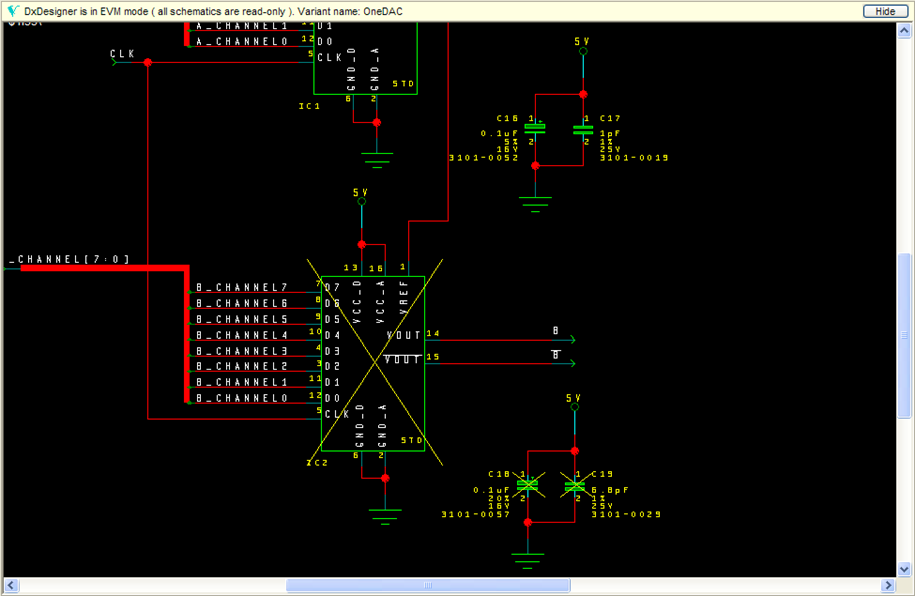The height and width of the screenshot is (596, 915).
Task: Hide the EVM mode notification banner
Action: (x=884, y=10)
